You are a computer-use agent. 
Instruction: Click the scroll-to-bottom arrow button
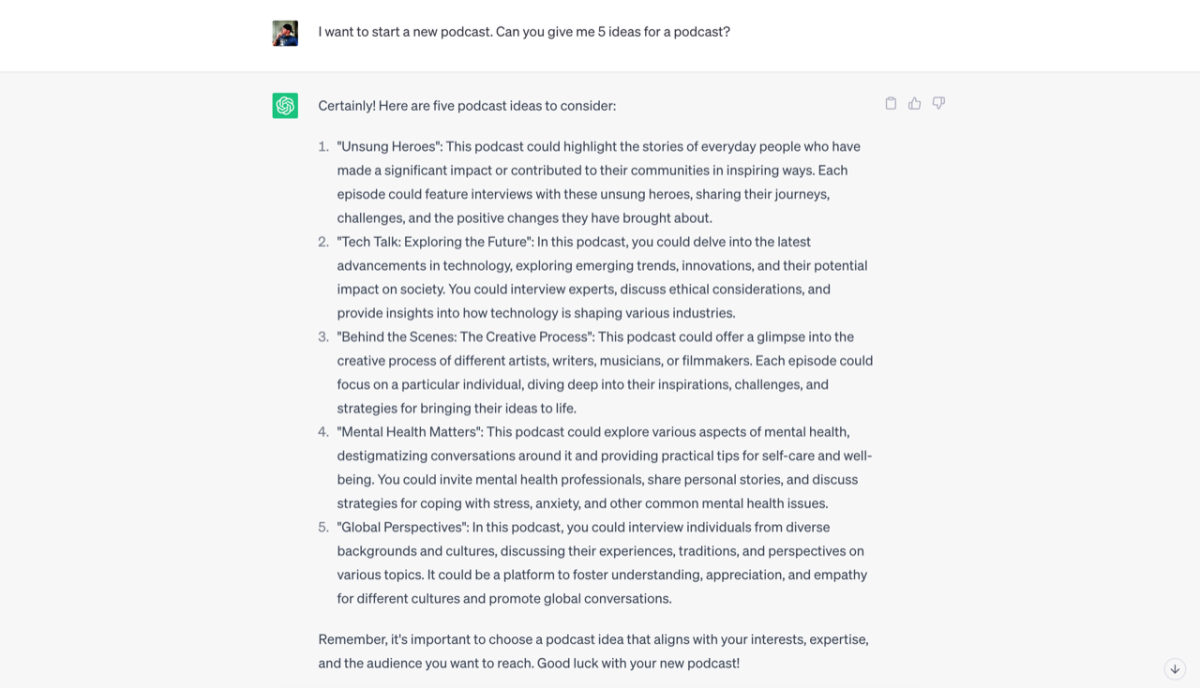[1175, 669]
